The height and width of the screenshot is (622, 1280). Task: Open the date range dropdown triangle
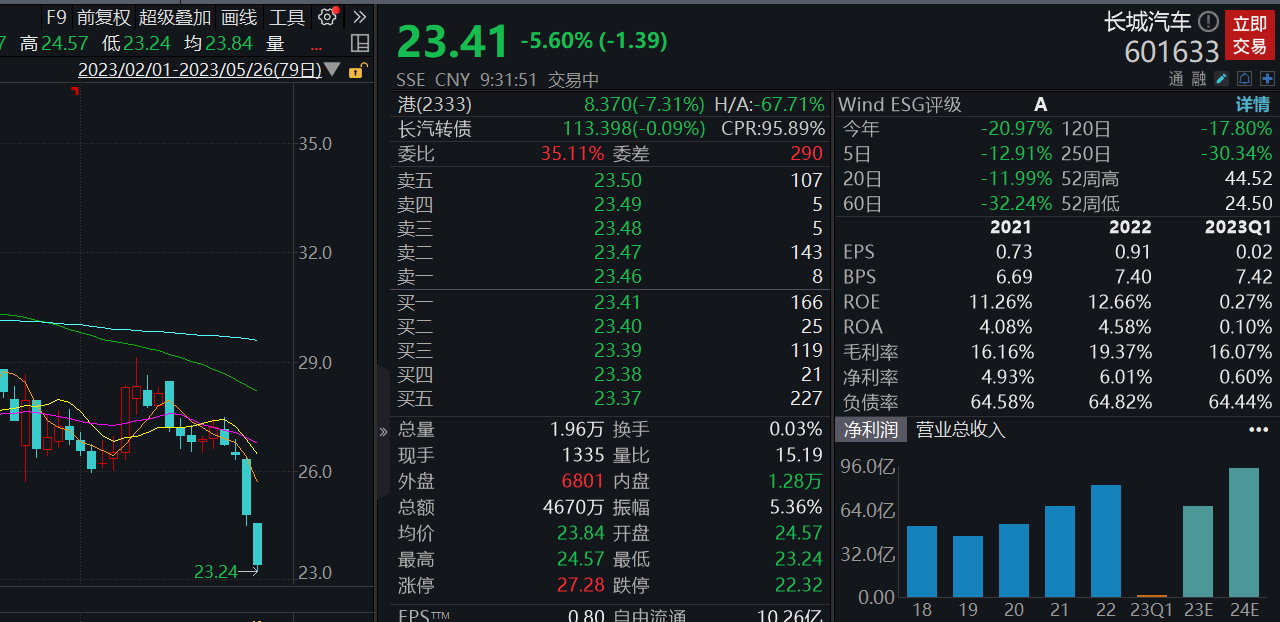pyautogui.click(x=332, y=70)
